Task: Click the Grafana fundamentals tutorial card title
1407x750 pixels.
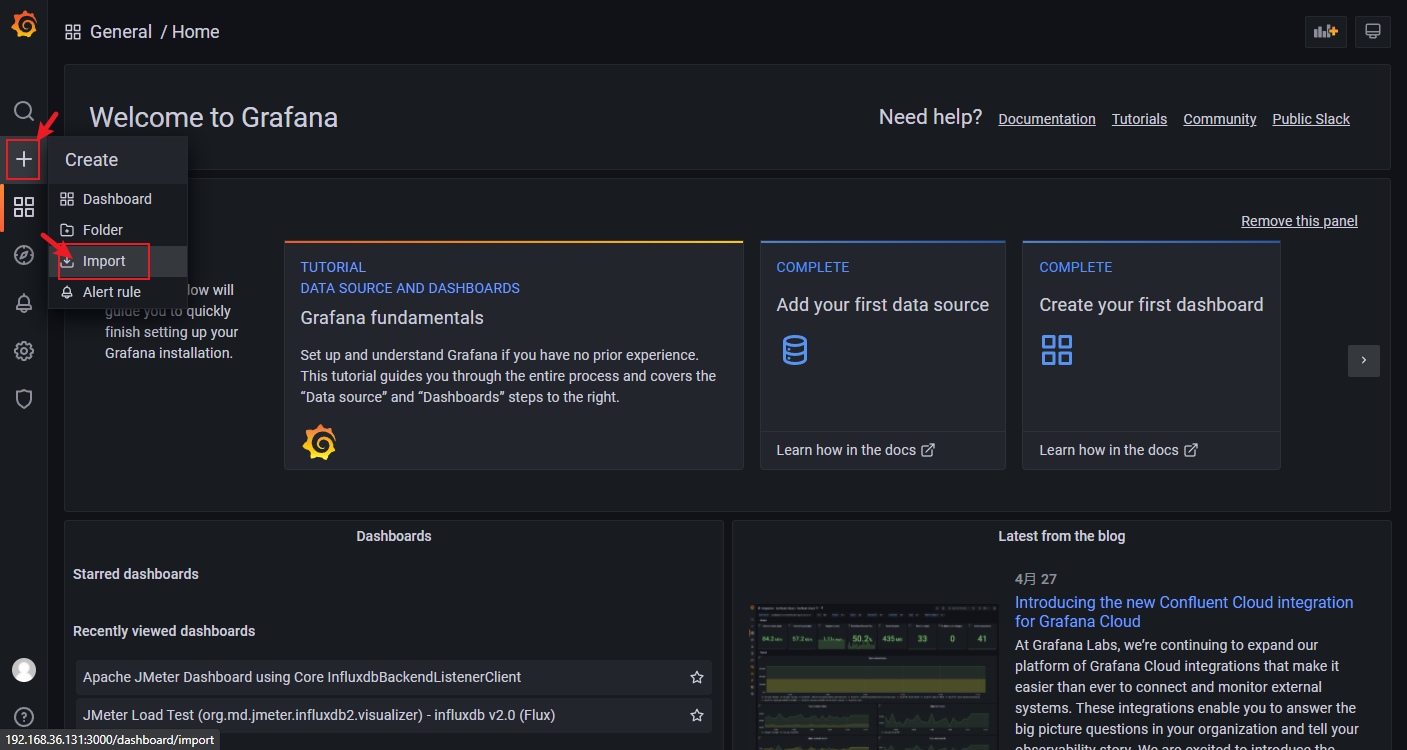Action: [392, 318]
